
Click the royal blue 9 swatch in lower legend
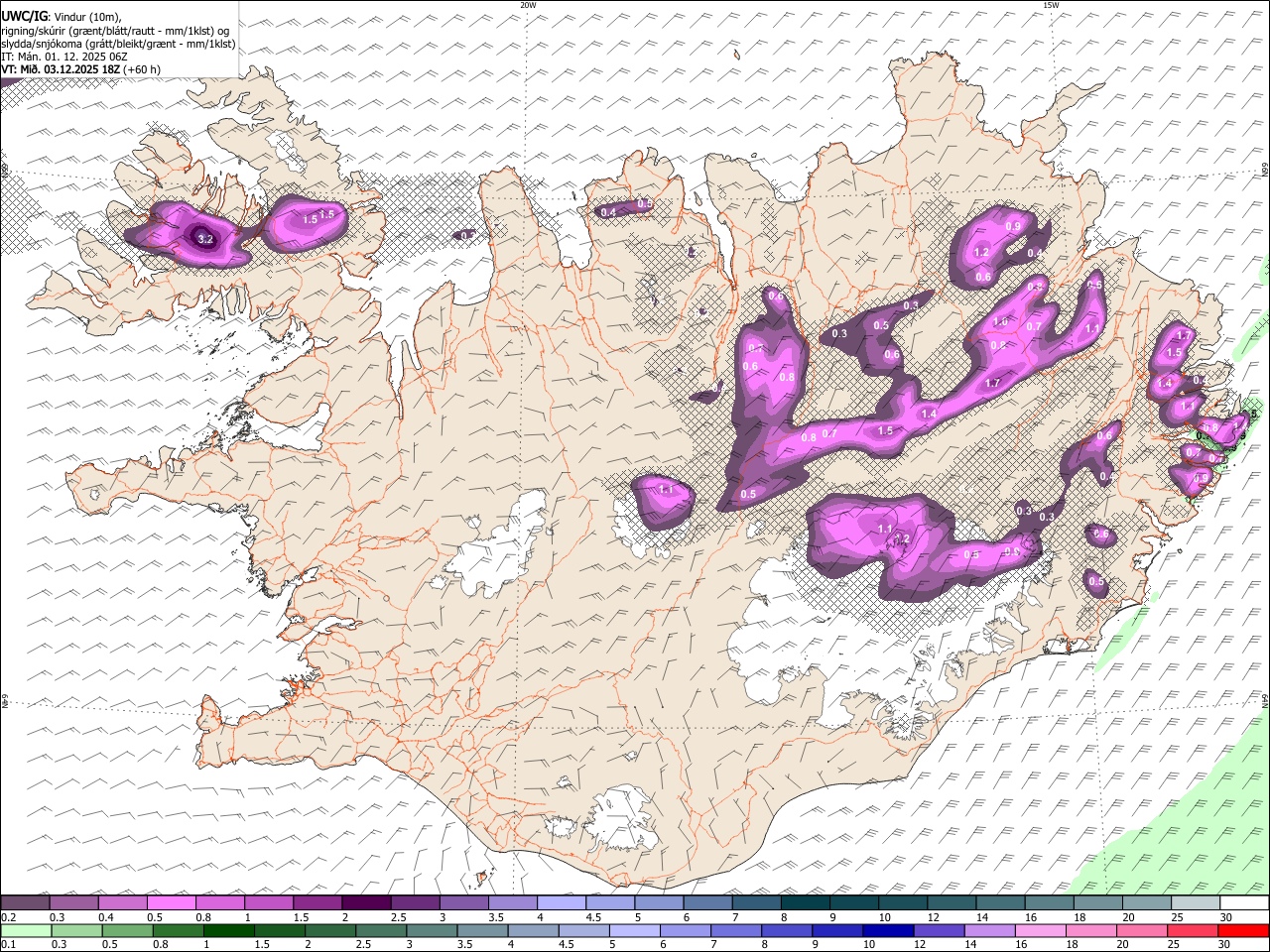[838, 930]
